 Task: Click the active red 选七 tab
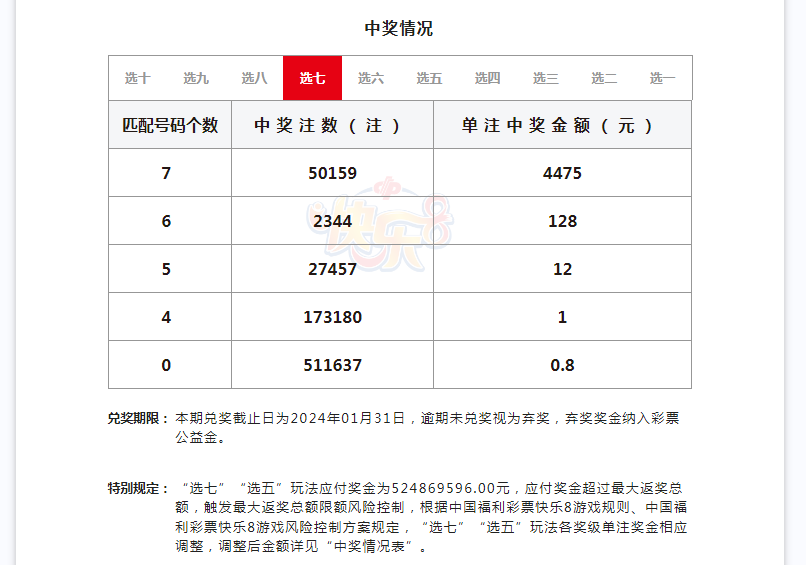[313, 78]
